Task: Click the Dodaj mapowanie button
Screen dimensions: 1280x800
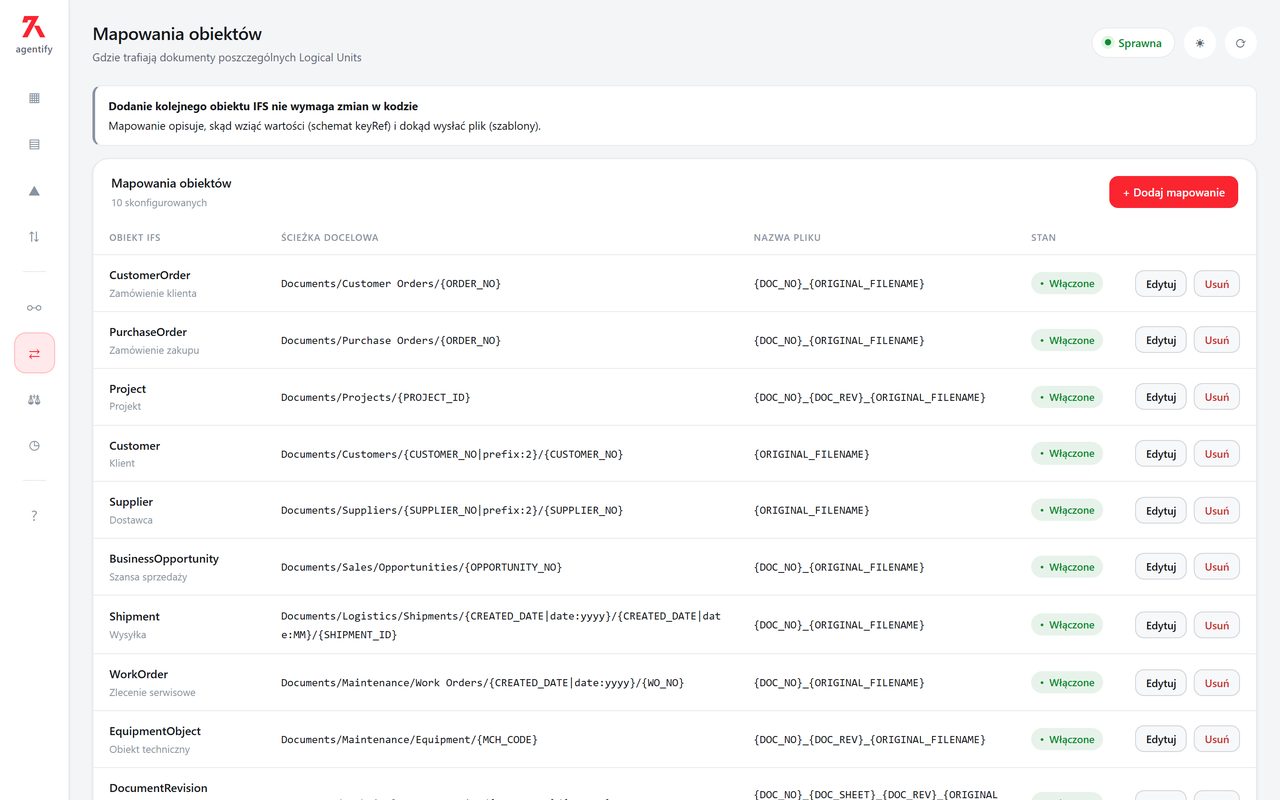Action: [x=1173, y=192]
